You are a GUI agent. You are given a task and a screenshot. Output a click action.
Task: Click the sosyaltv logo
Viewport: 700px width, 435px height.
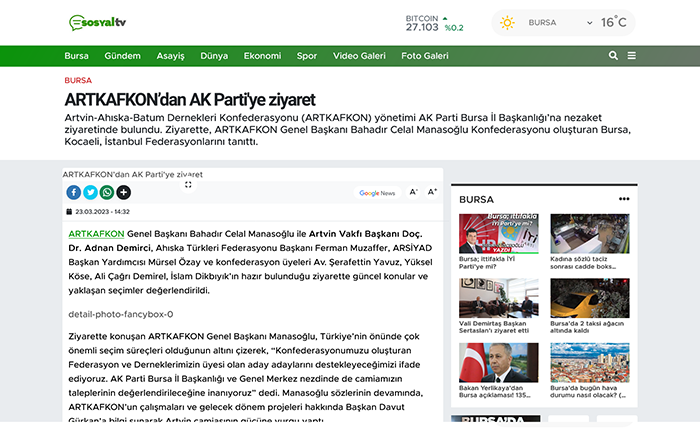[x=97, y=22]
